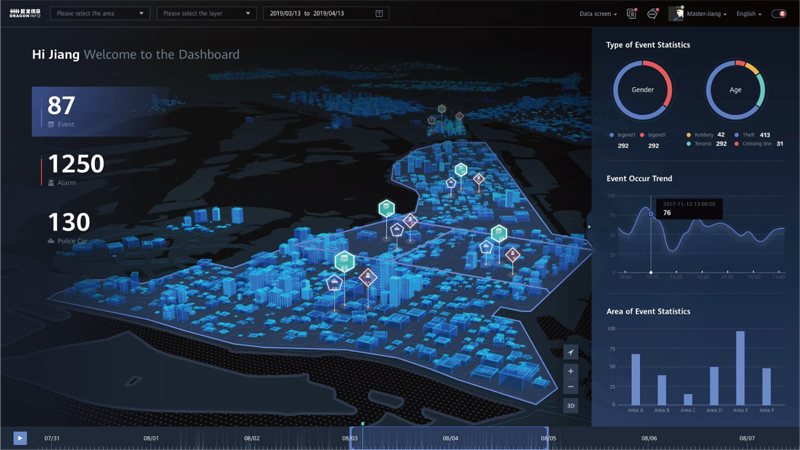
Task: Click the Dragon Info logo
Action: click(25, 14)
